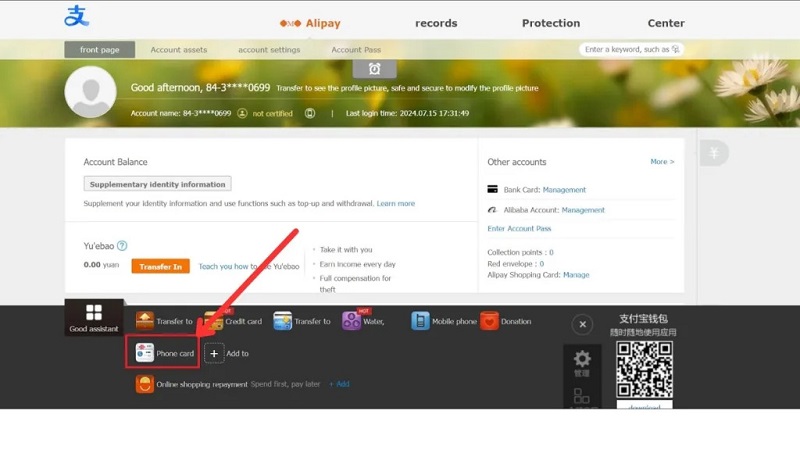Open the Mobile phone recharge icon
Screen dimensions: 800x457
pos(420,321)
